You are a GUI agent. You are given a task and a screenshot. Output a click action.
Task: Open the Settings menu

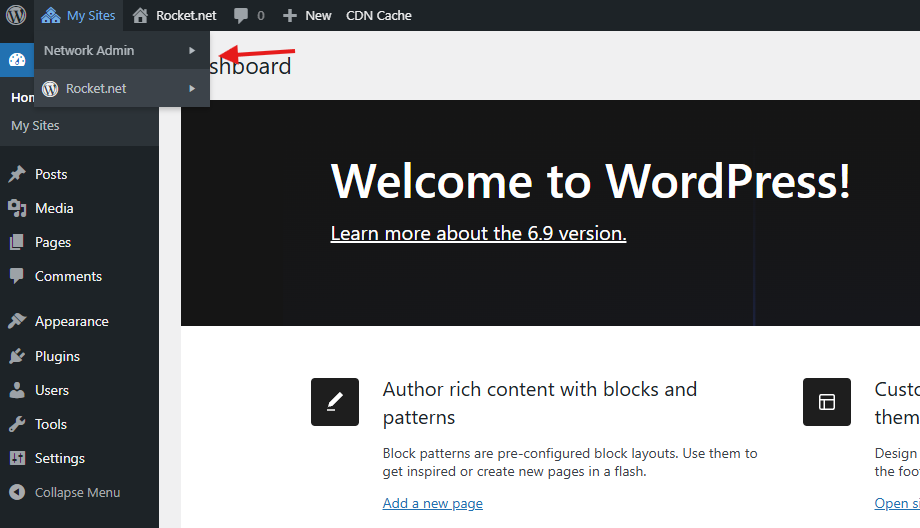point(60,458)
